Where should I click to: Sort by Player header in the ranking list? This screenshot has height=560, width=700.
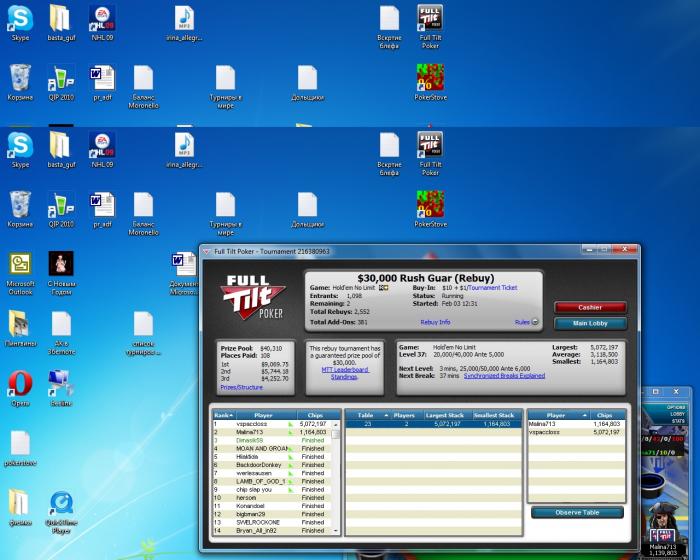click(x=263, y=415)
